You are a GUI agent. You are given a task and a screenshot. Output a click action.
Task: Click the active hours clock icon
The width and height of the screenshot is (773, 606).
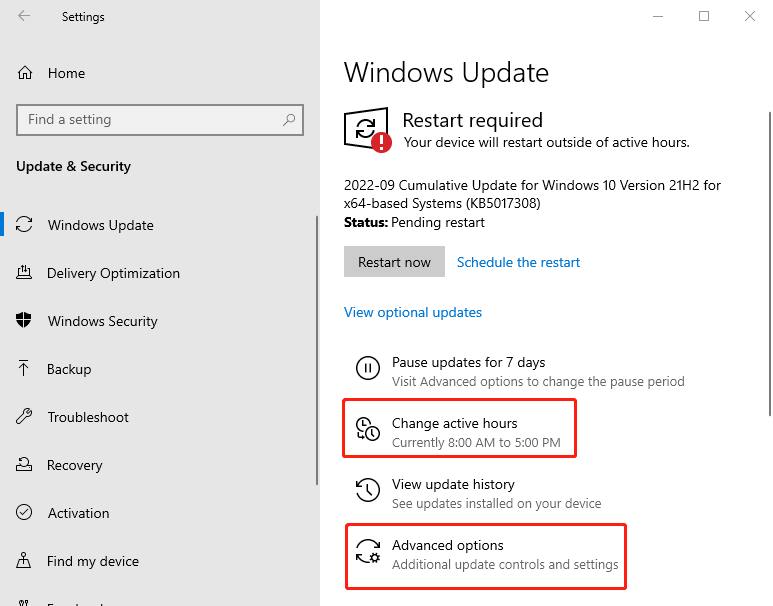click(368, 428)
